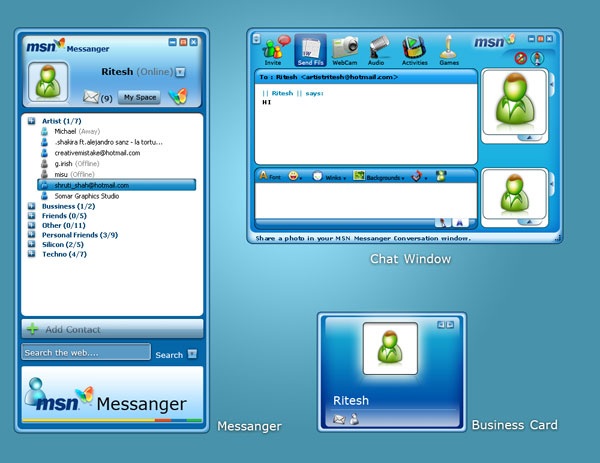The height and width of the screenshot is (463, 600).
Task: Click the Ritesh display picture in Messenger
Action: (48, 82)
